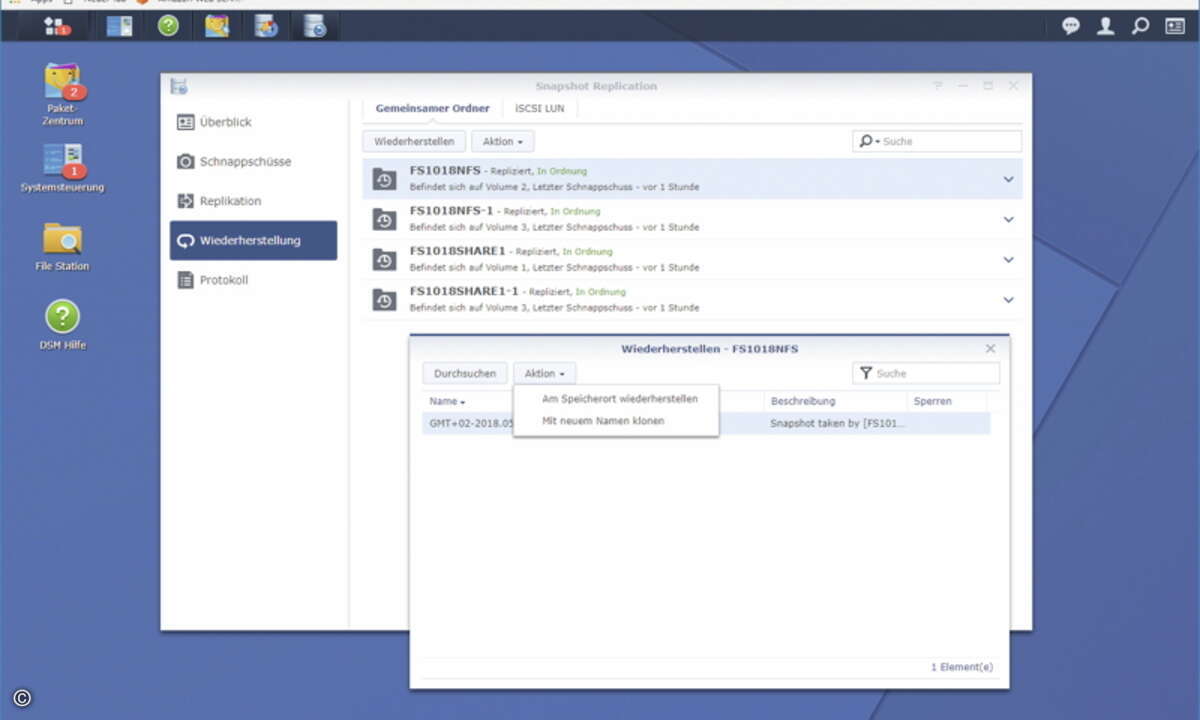The image size is (1200, 720).
Task: Open Paket-Zentrum desktop icon
Action: [62, 94]
